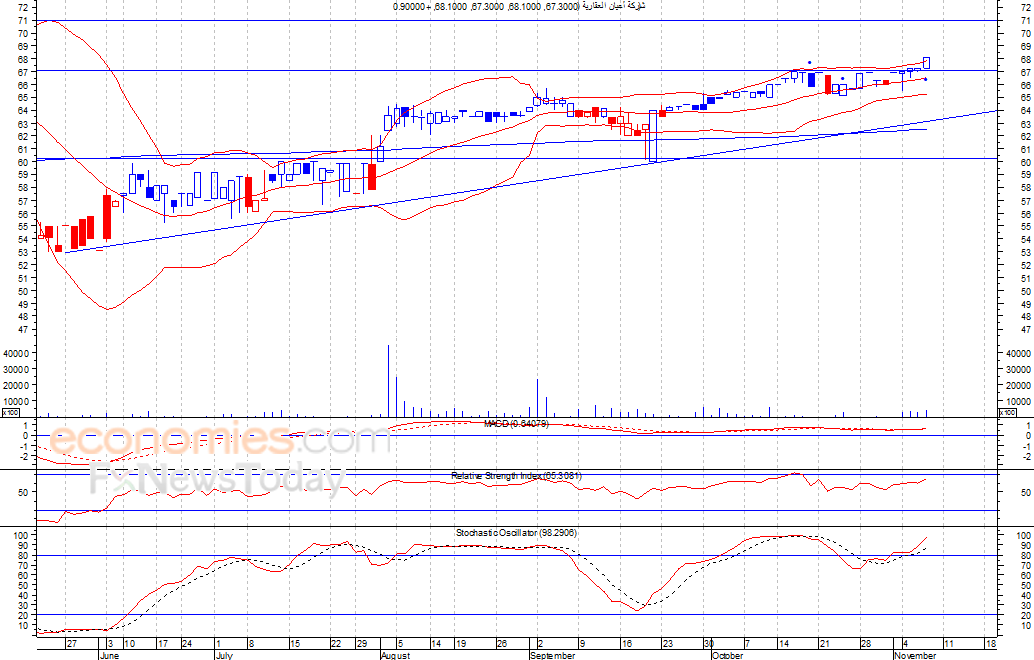Click "72" on the left price axis
Image resolution: width=1034 pixels, height=660 pixels.
(23, 7)
